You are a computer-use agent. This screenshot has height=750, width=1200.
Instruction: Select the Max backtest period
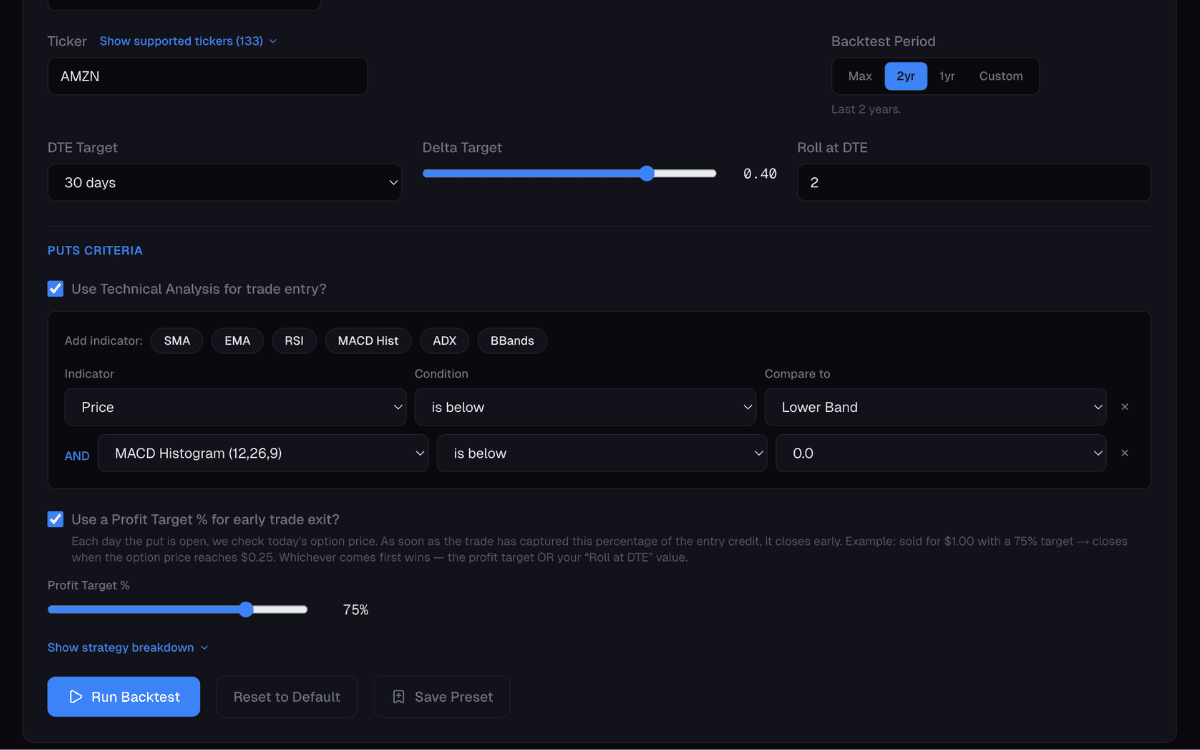pos(860,76)
